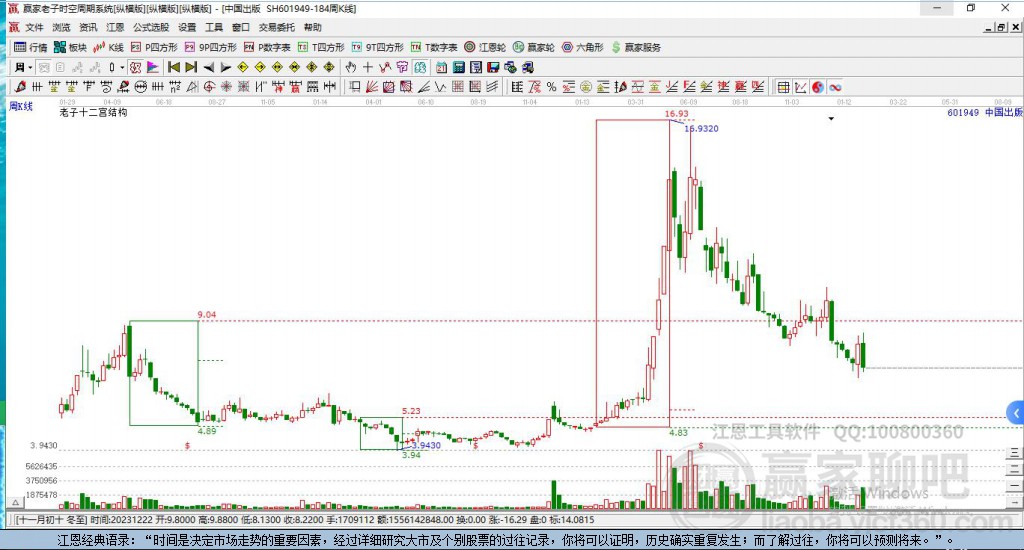This screenshot has width=1024, height=550.
Task: Open the P四方形 tool
Action: [x=154, y=47]
